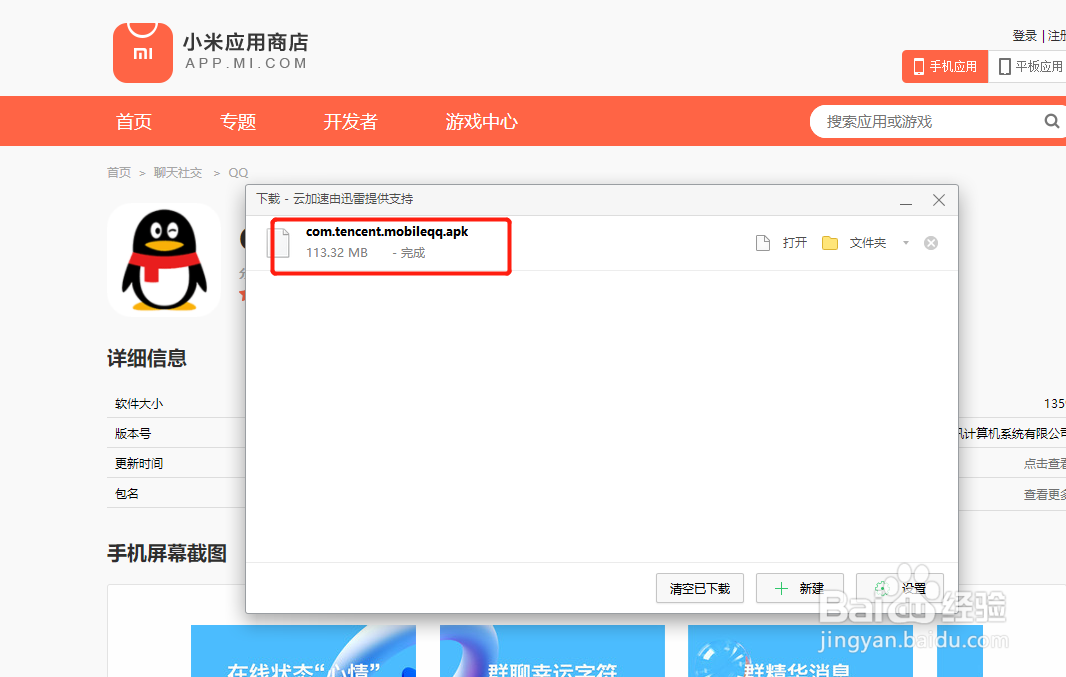
Task: Close the download dialog
Action: click(x=939, y=200)
